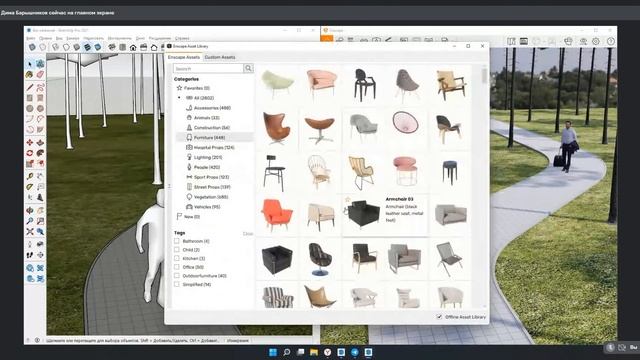Open the Asset Library panel icon in Enscape toolbar

click(x=511, y=41)
